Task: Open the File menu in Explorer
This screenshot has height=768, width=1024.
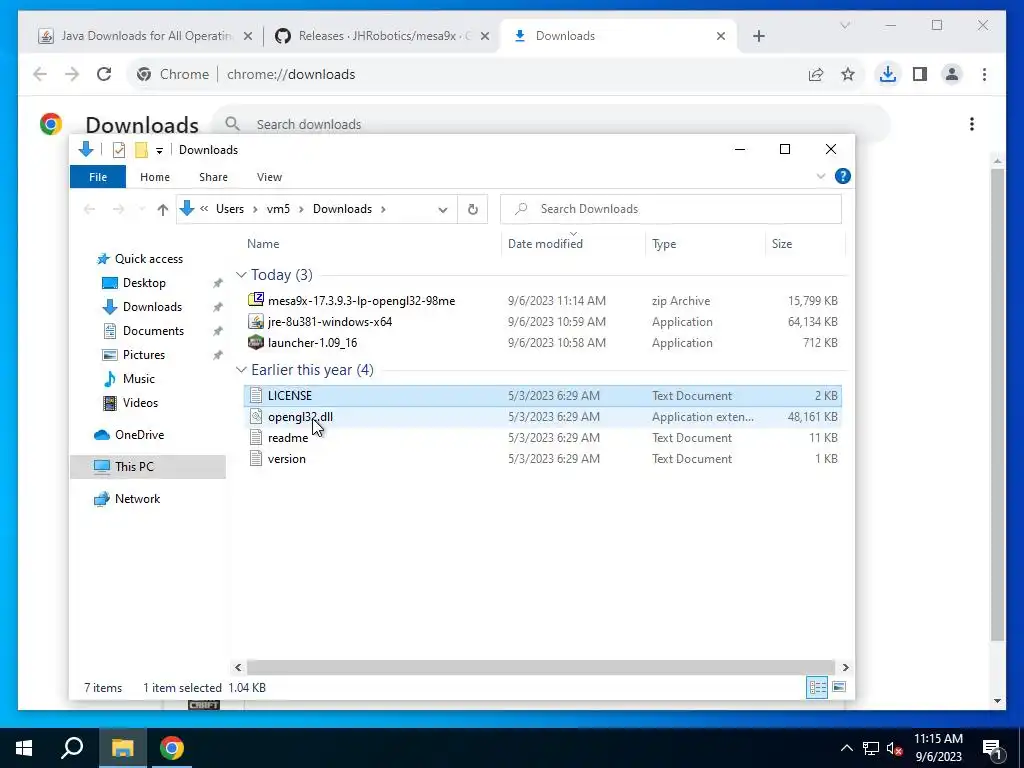Action: 98,177
